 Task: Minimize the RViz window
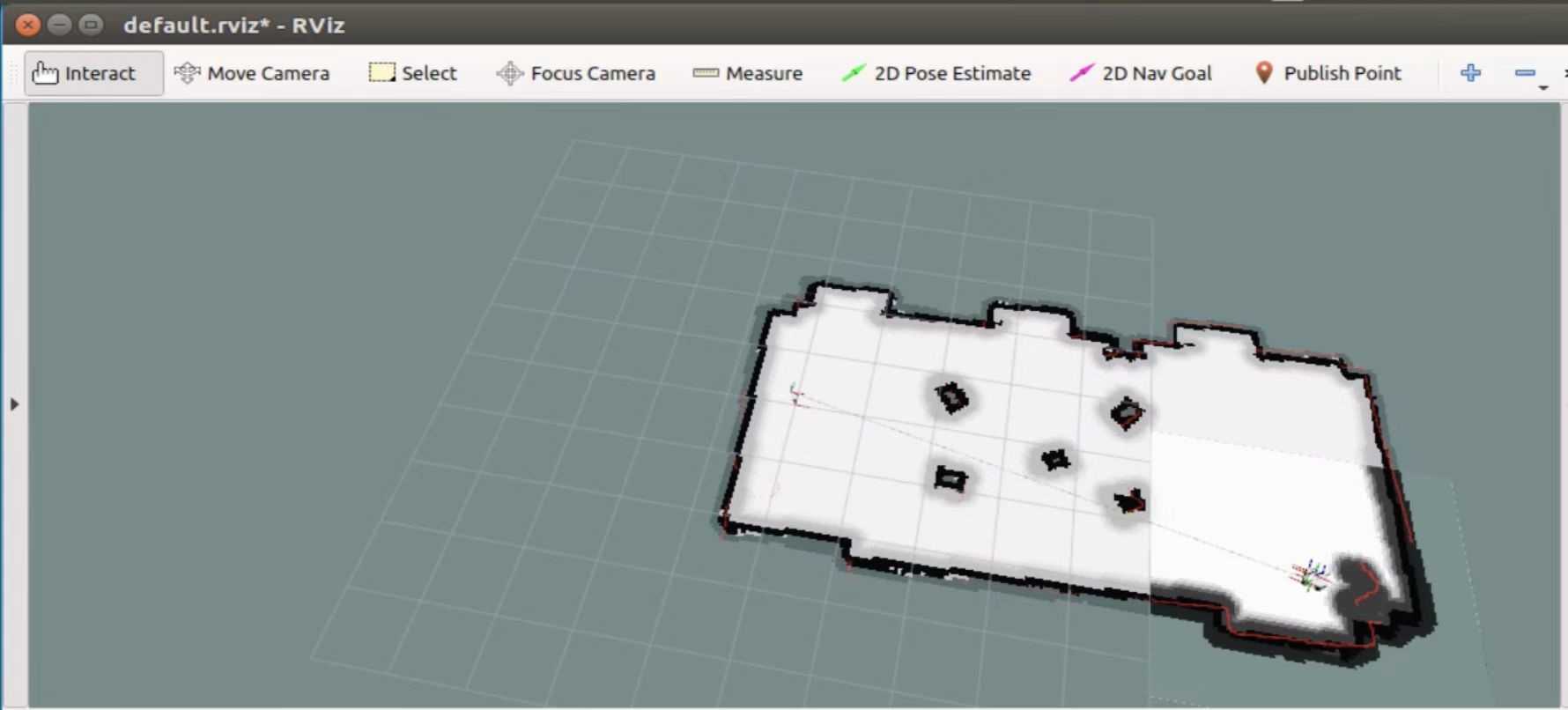[x=59, y=25]
